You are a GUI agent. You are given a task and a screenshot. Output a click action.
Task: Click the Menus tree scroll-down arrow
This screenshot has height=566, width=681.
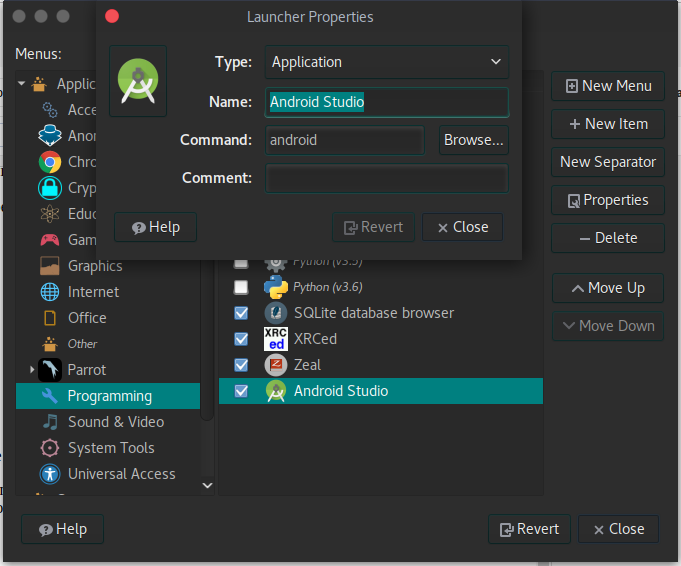coord(208,485)
